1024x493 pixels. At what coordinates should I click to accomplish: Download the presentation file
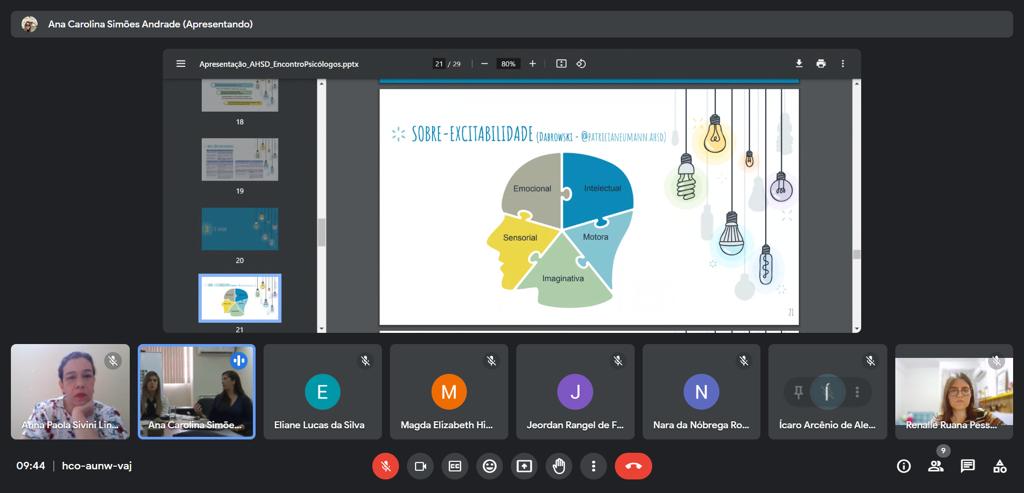[x=799, y=64]
